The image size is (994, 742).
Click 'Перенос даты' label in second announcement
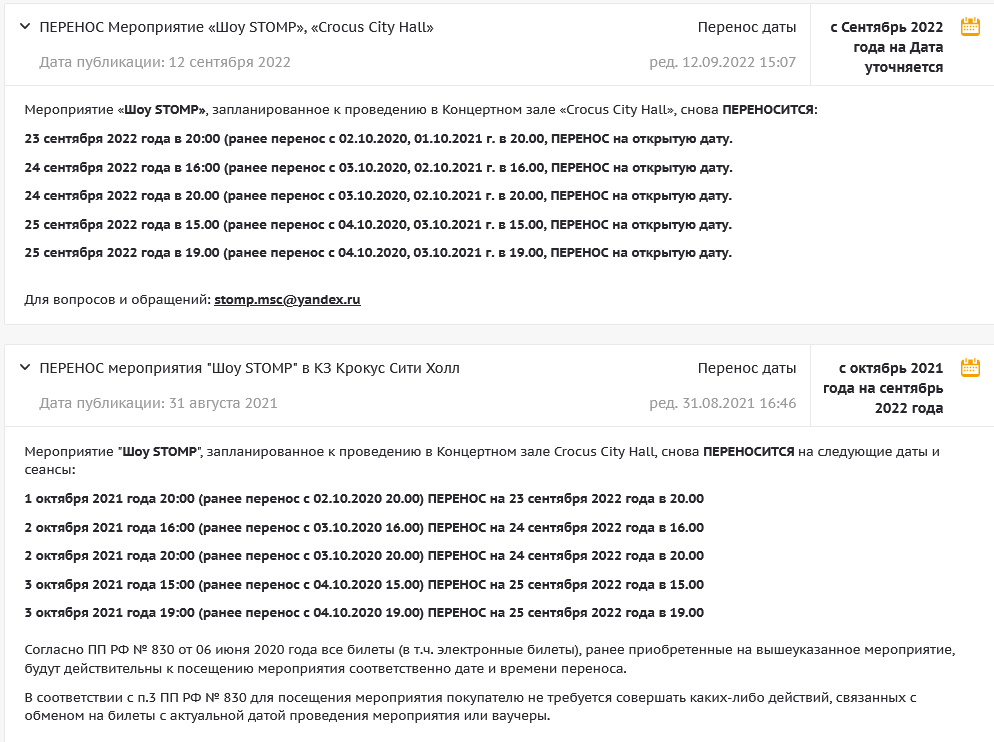(747, 368)
